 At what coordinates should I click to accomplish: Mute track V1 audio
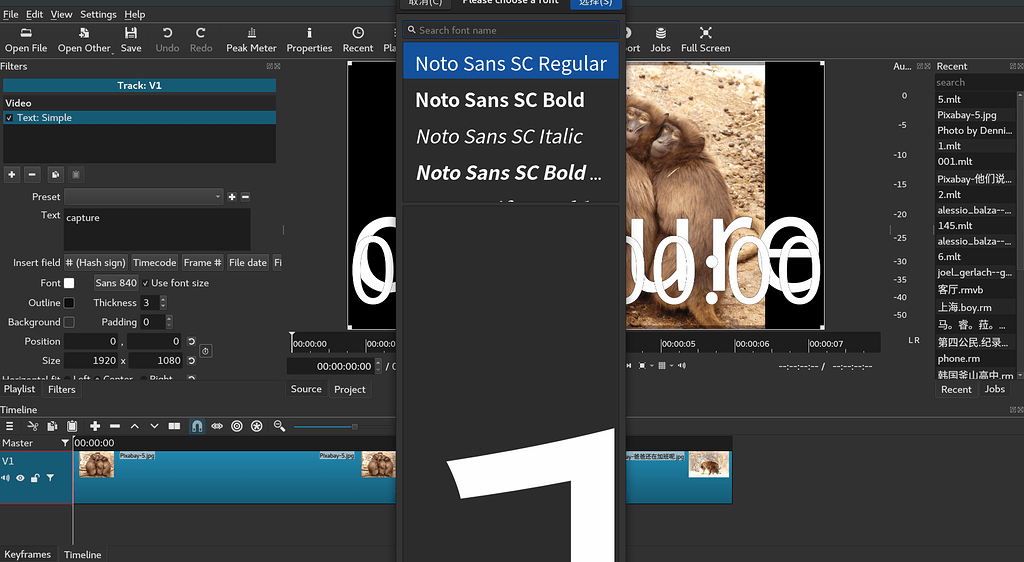click(x=6, y=478)
